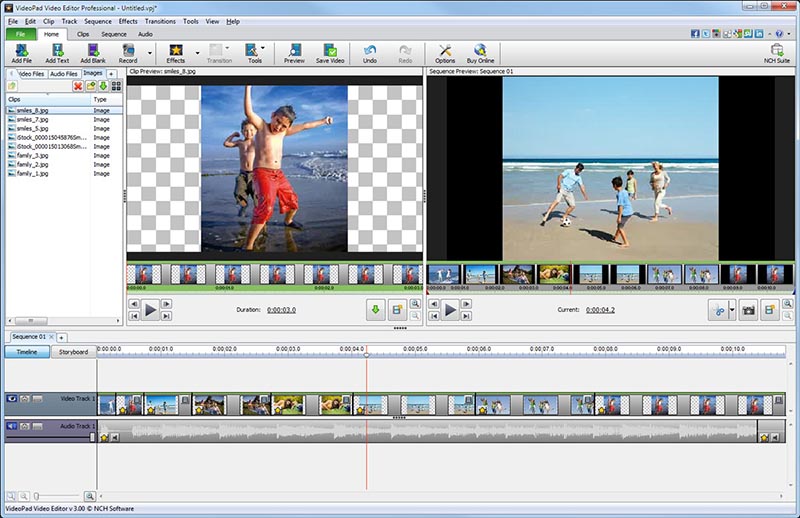The height and width of the screenshot is (518, 800).
Task: Click the red X delete icon in clip bin
Action: tap(78, 86)
